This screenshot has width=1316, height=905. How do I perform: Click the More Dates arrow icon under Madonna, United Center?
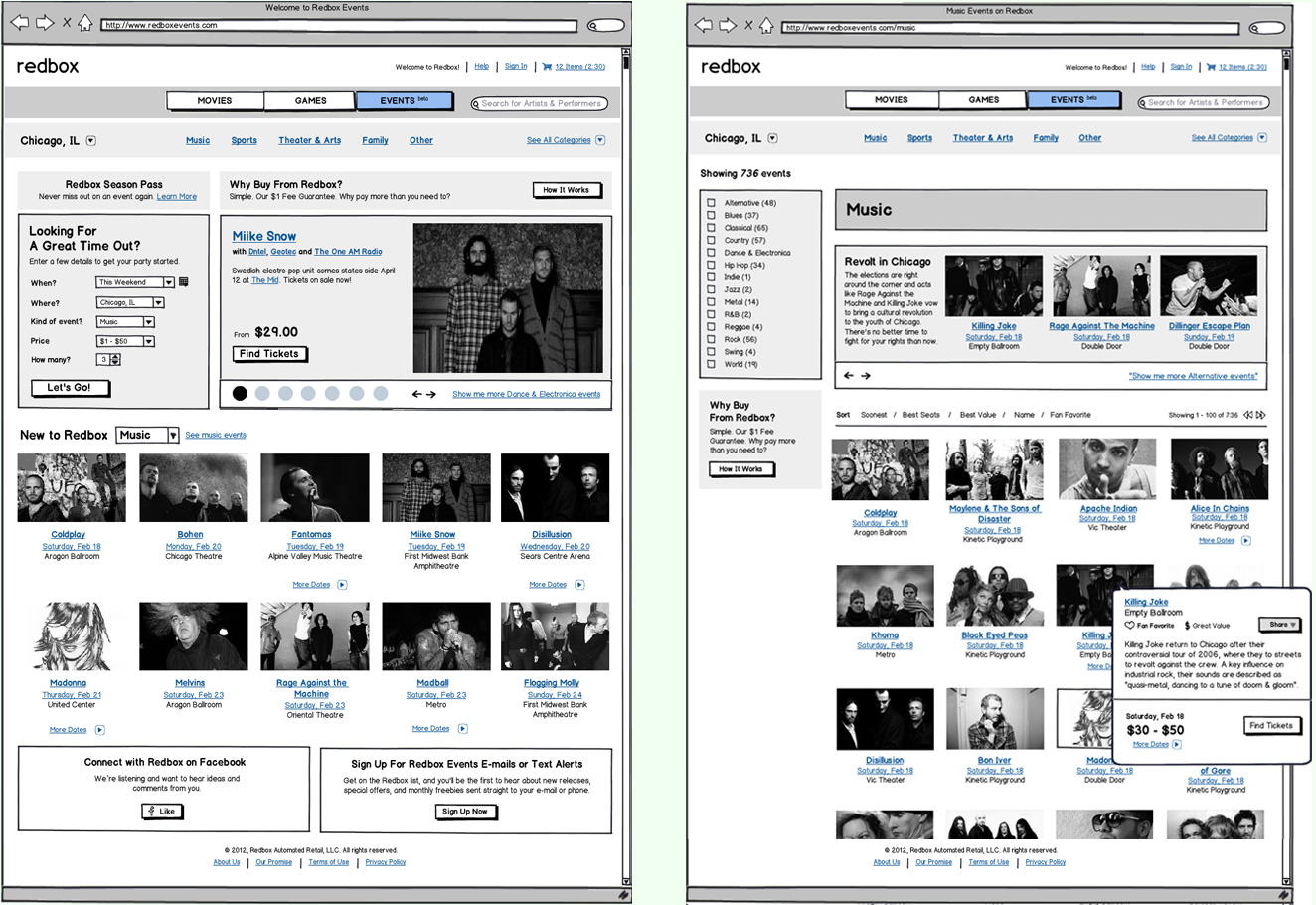click(x=99, y=730)
